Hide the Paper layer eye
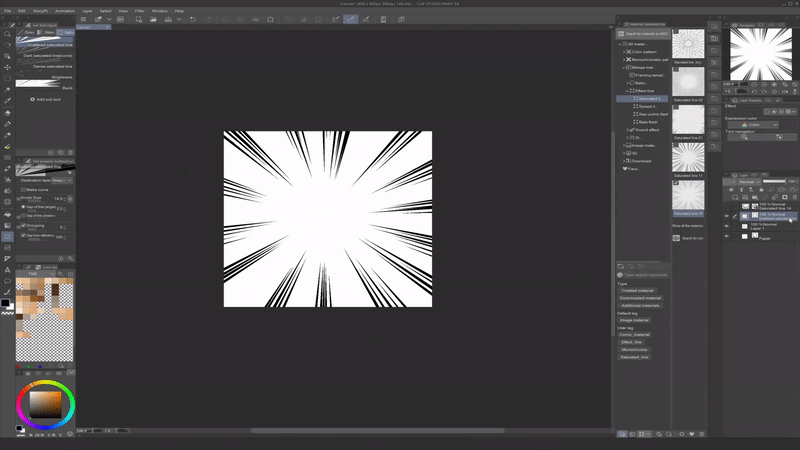This screenshot has height=450, width=800. pos(727,236)
